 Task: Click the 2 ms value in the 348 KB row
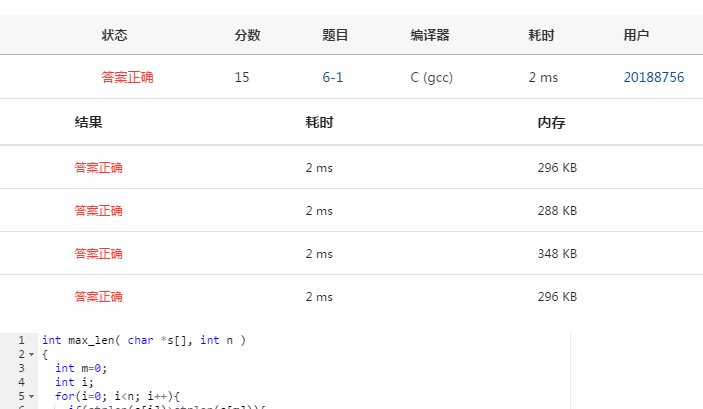point(319,254)
